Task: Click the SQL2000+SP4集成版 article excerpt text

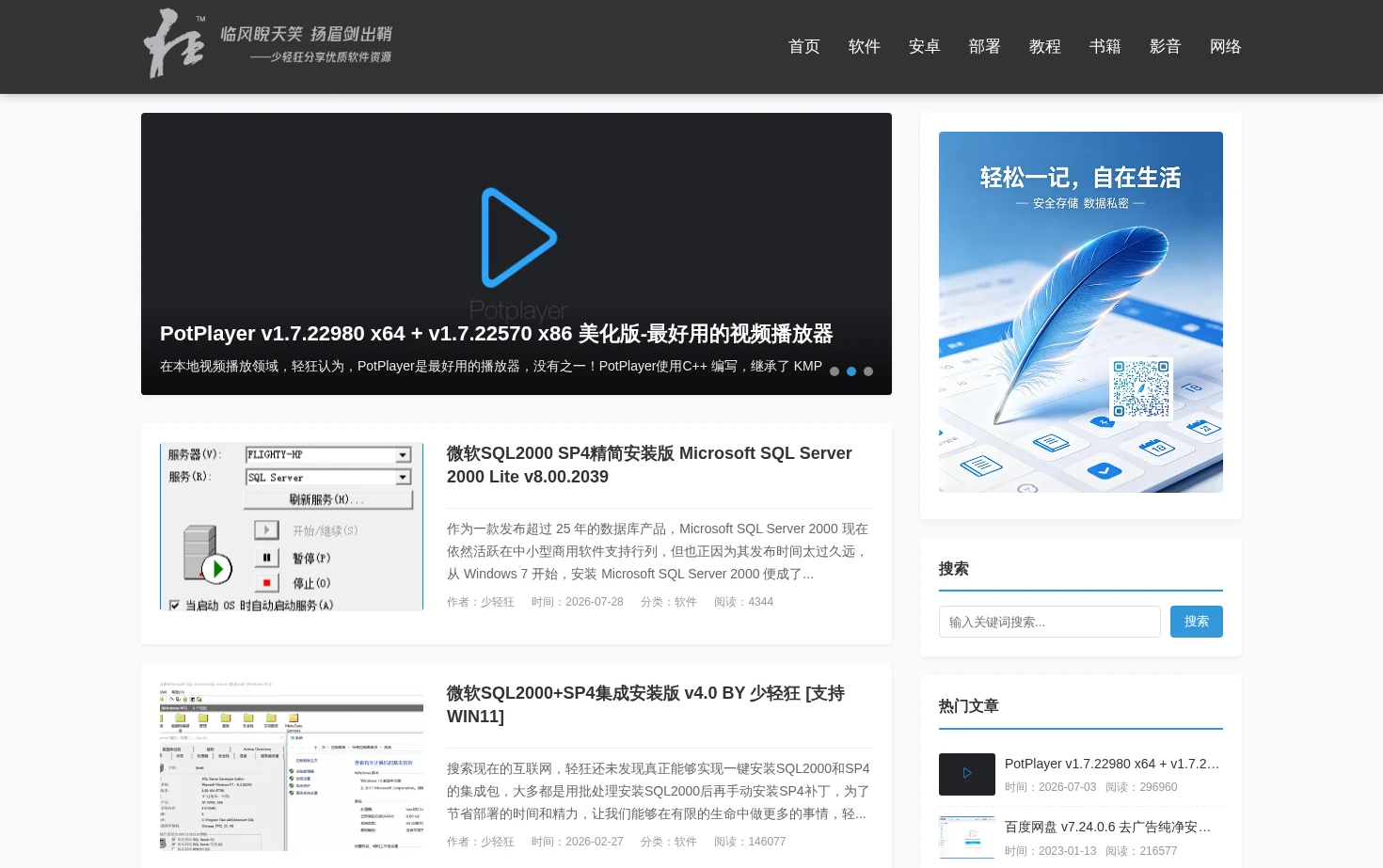Action: point(659,791)
